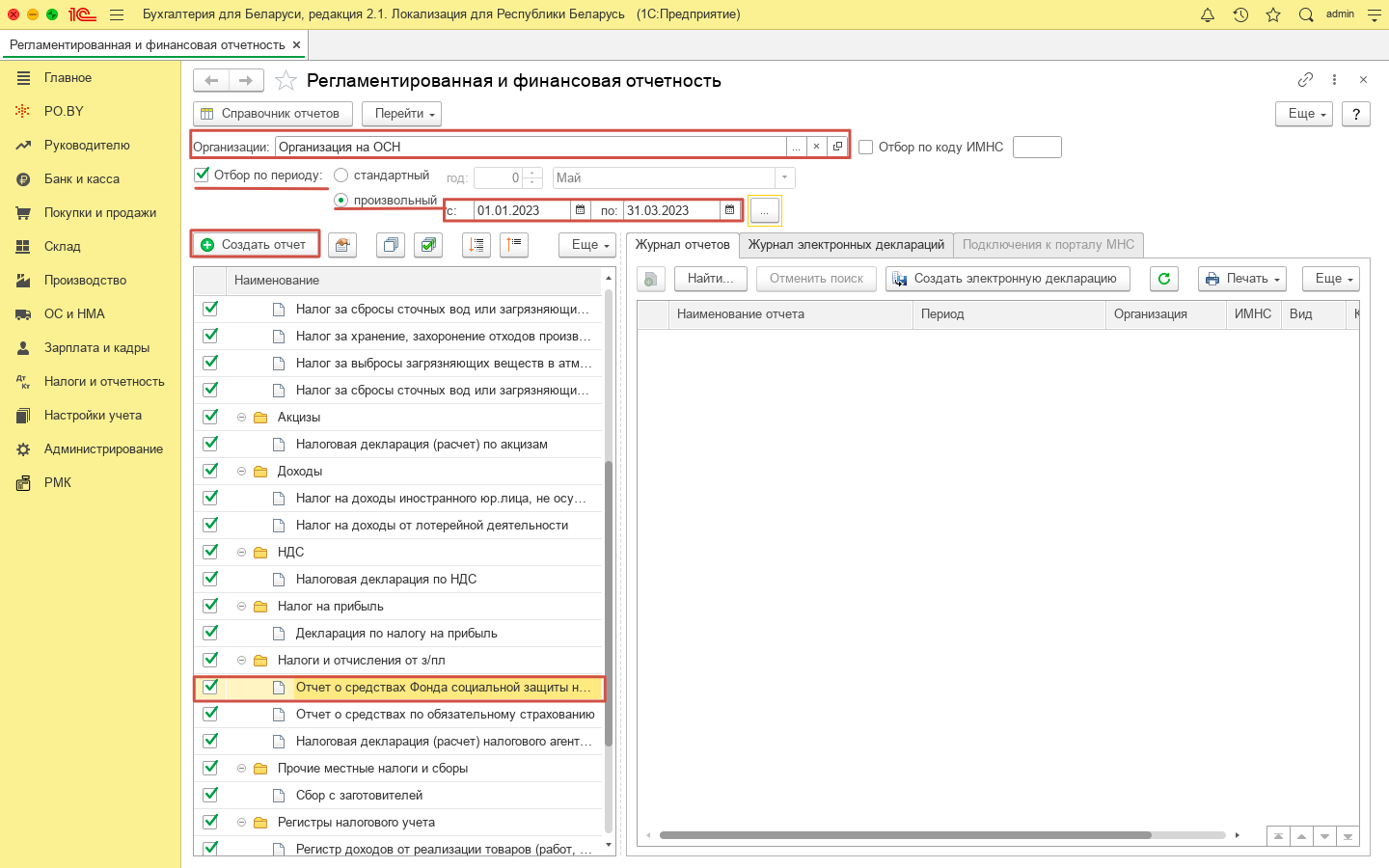
Task: Expand all groups in report list
Action: (477, 245)
